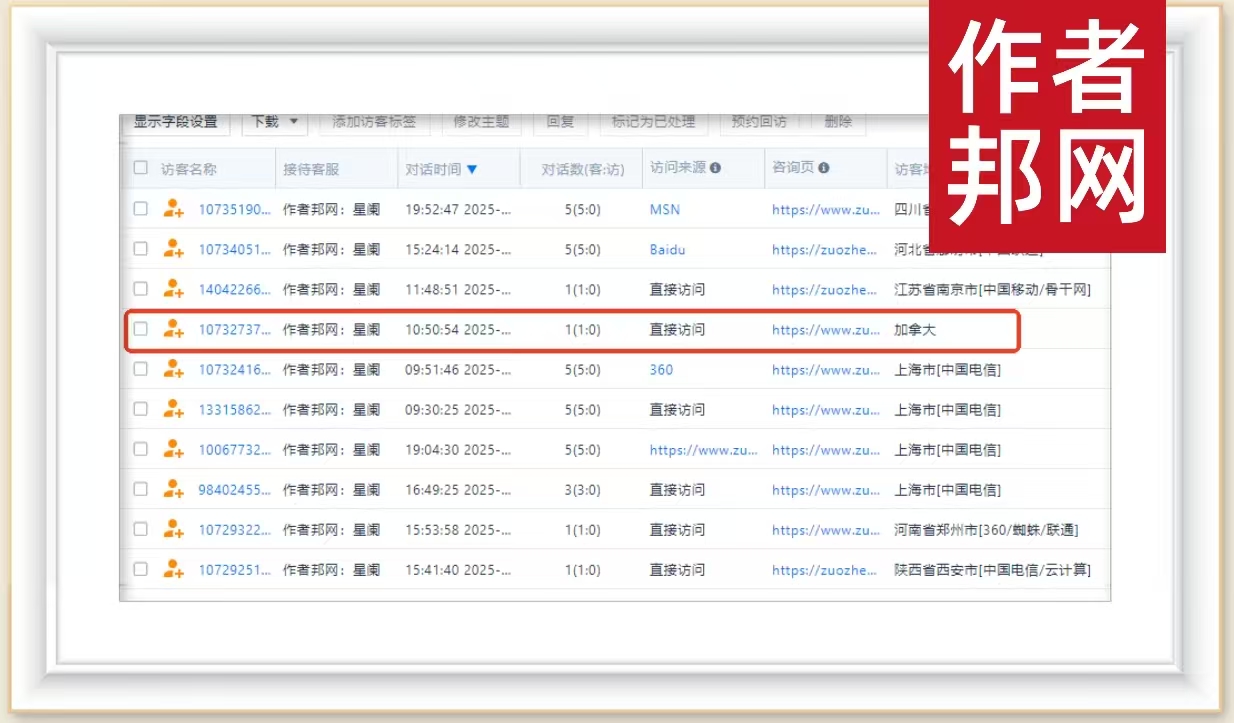Open the 下载 dropdown menu

(274, 122)
